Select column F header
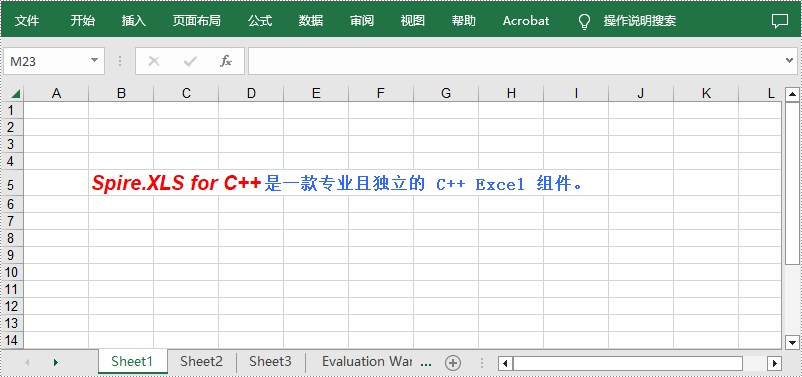 point(381,93)
